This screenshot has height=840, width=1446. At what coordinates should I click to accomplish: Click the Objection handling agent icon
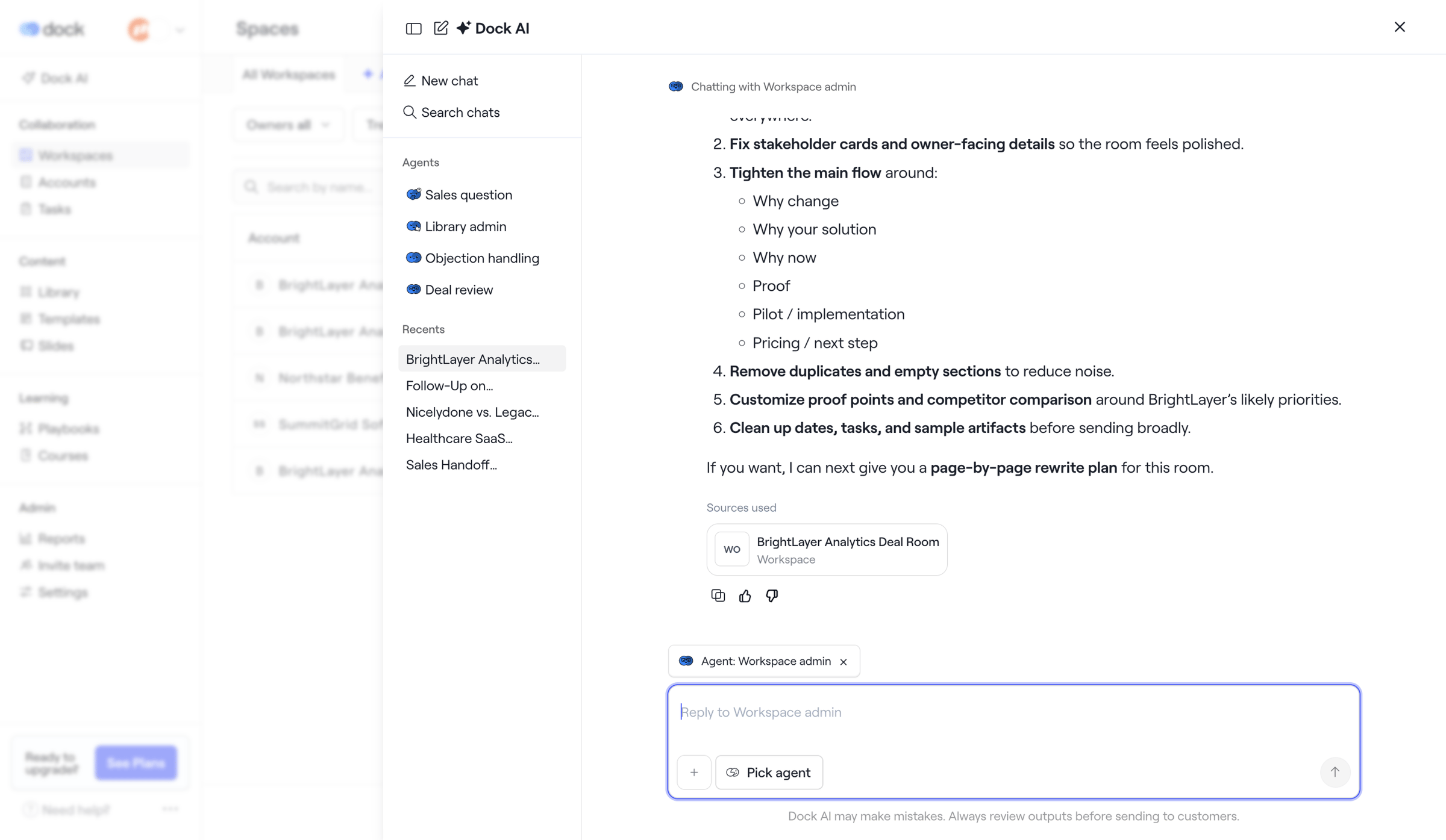pos(413,258)
